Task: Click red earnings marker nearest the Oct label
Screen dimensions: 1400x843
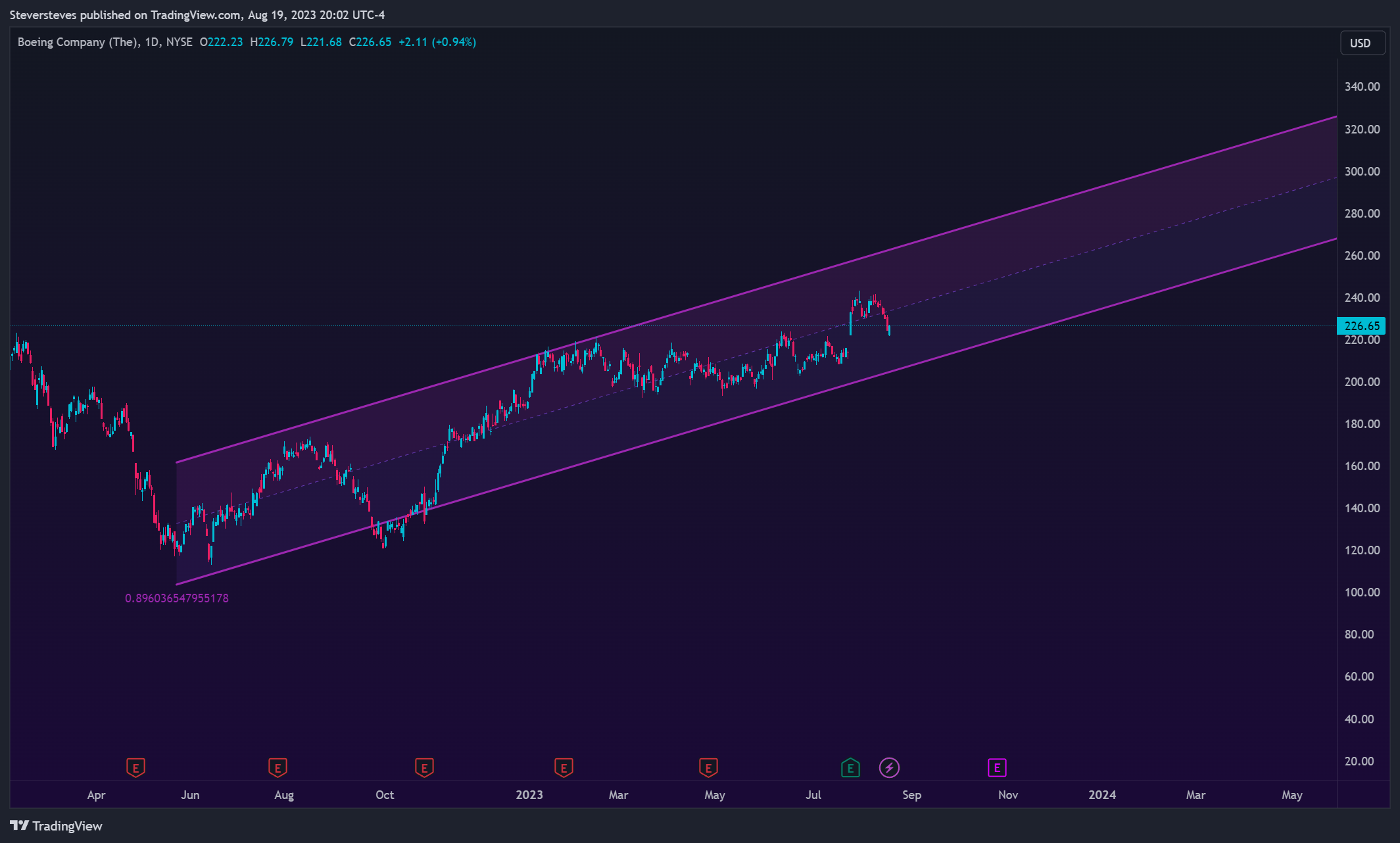Action: (x=424, y=767)
